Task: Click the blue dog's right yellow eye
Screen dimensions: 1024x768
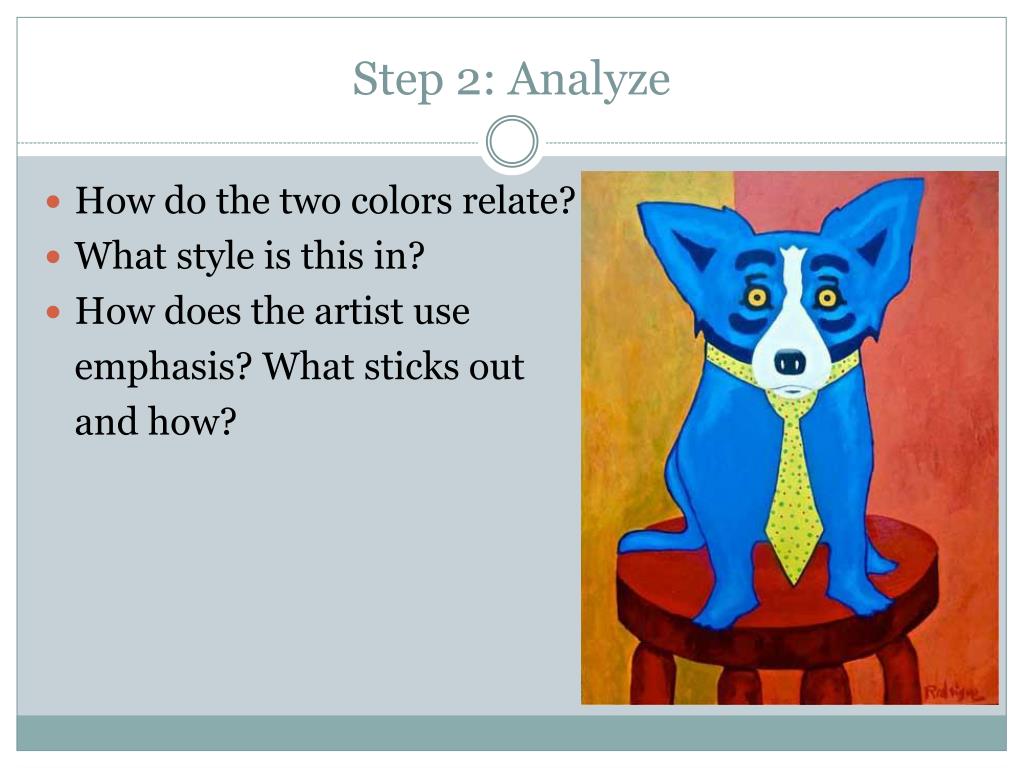Action: click(x=827, y=299)
